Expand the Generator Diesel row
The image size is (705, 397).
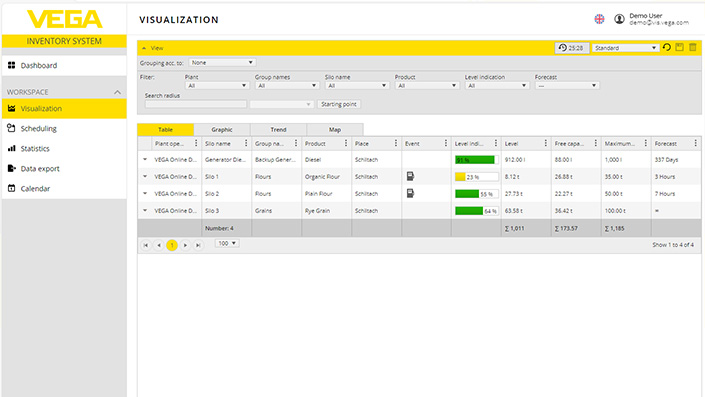[x=145, y=159]
